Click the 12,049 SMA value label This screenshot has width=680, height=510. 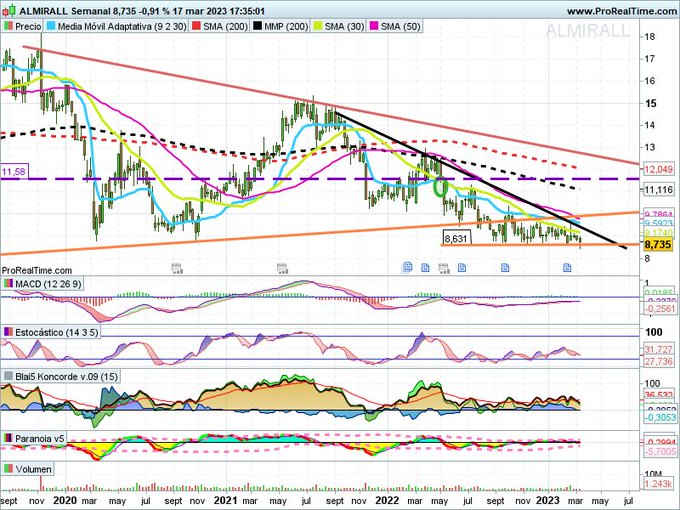[658, 169]
